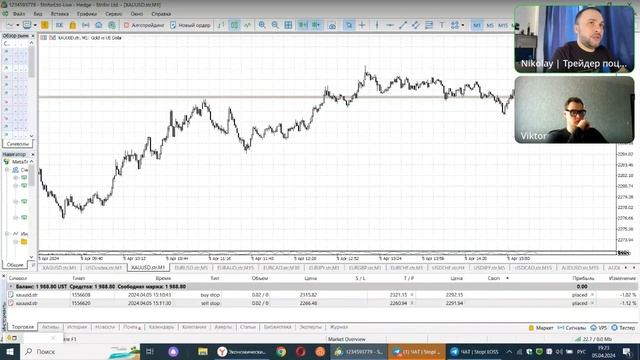Open the Символы tab in Market Watch

(x=18, y=144)
